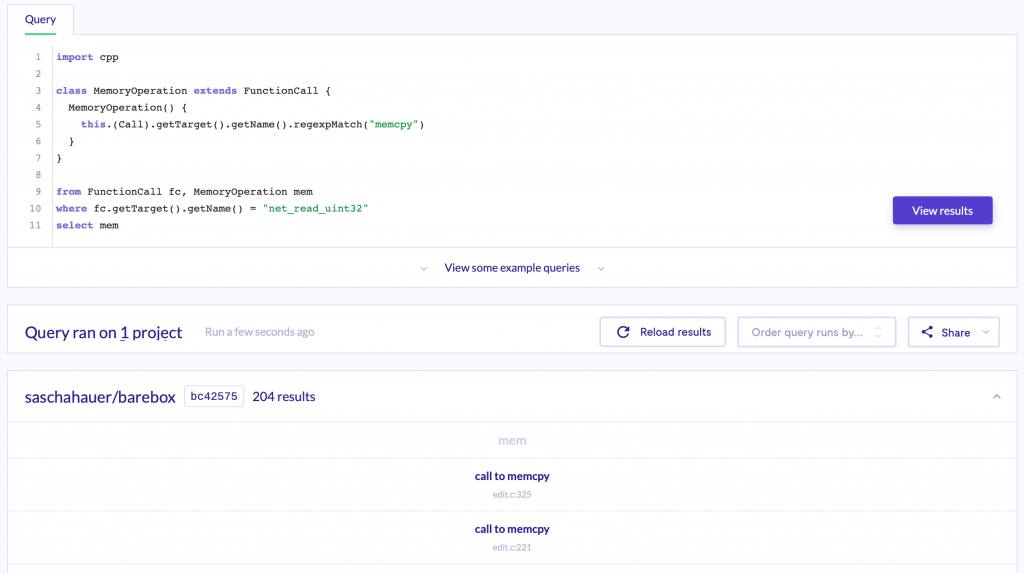Open the Order query runs by dropdown
The width and height of the screenshot is (1024, 573).
(816, 332)
